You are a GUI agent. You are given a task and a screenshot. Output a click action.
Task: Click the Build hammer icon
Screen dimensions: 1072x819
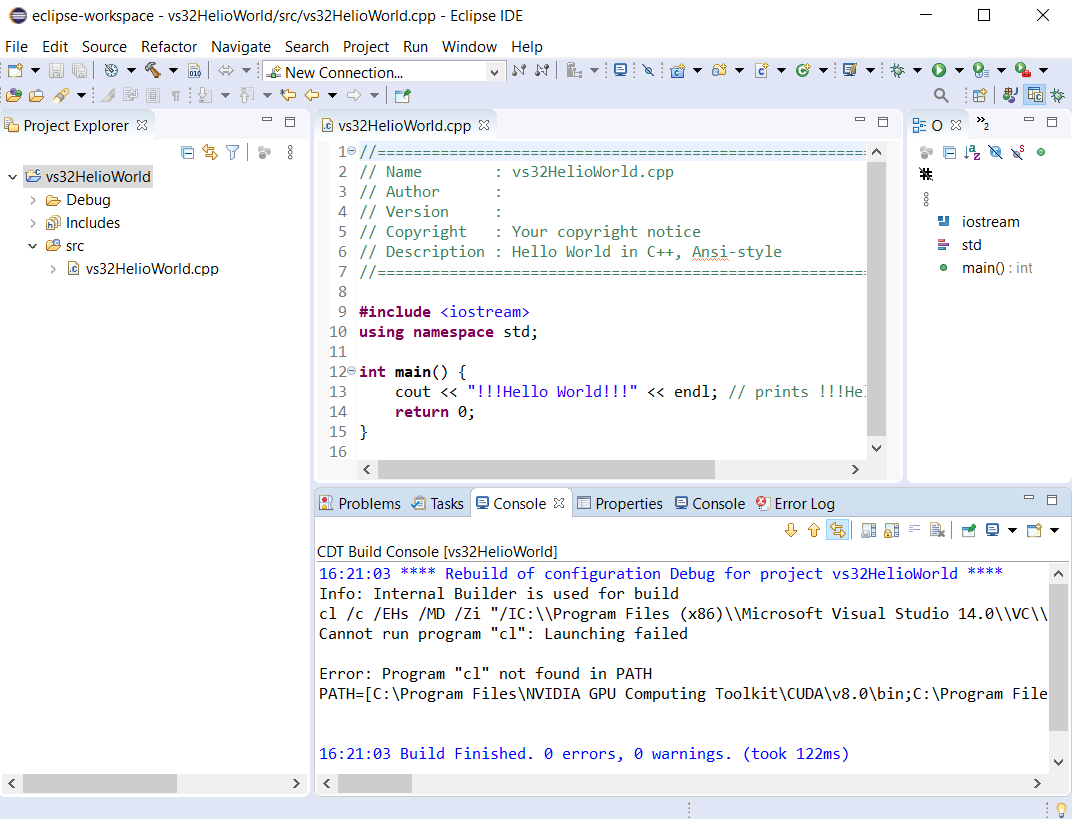click(152, 70)
